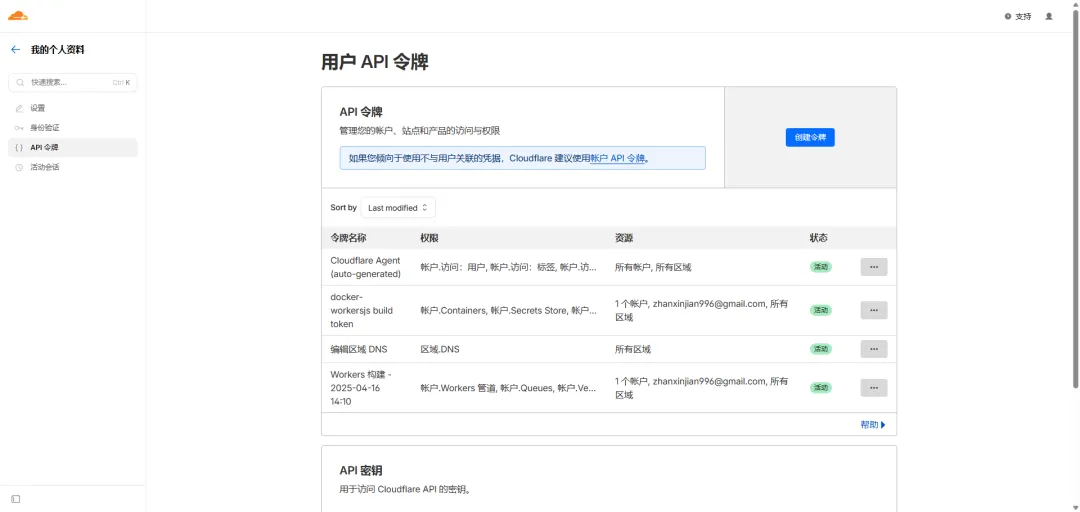Open the Sort by Last modified dropdown

398,207
